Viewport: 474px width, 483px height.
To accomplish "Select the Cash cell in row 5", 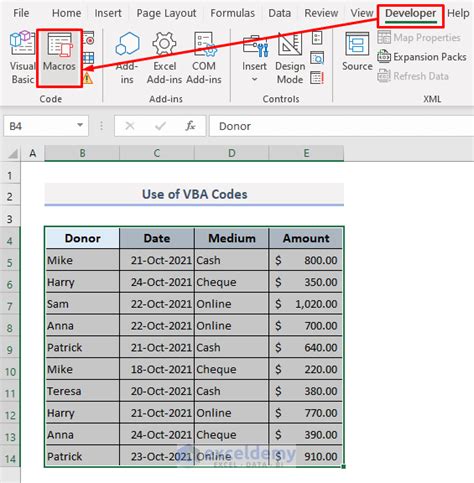I will click(231, 260).
